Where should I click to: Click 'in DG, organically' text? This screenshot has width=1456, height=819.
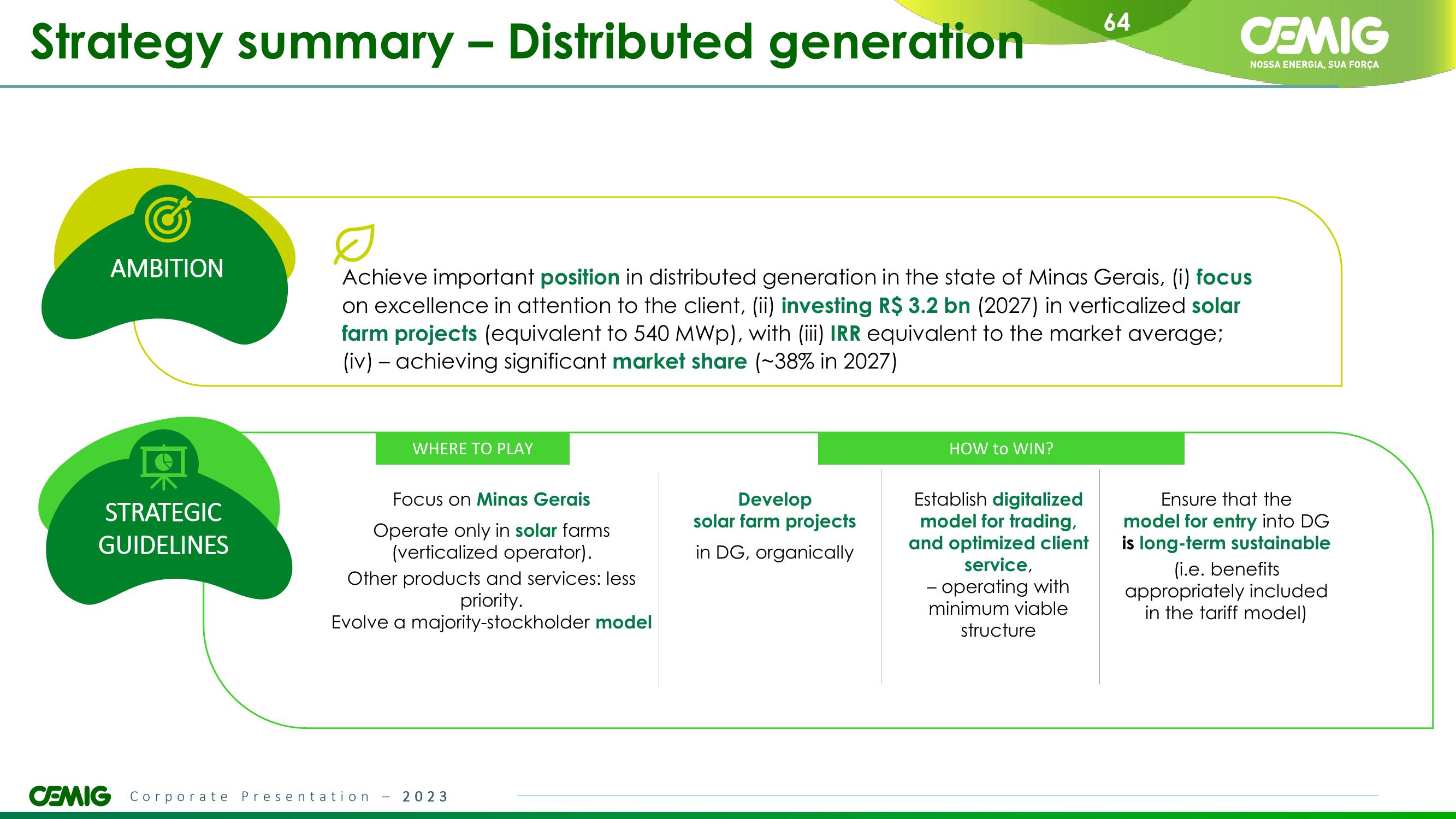click(x=775, y=552)
